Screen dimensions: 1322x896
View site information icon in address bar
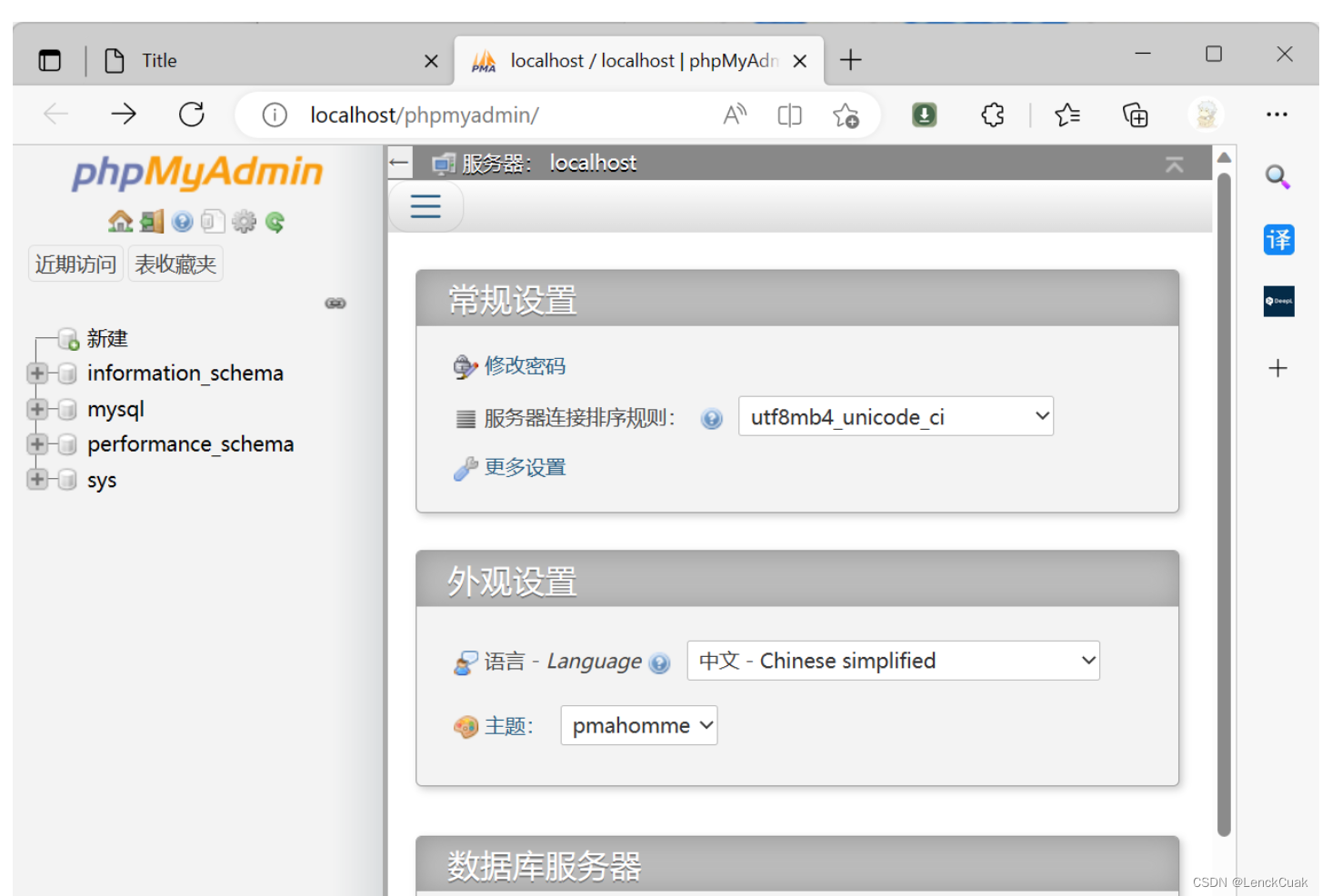tap(275, 115)
